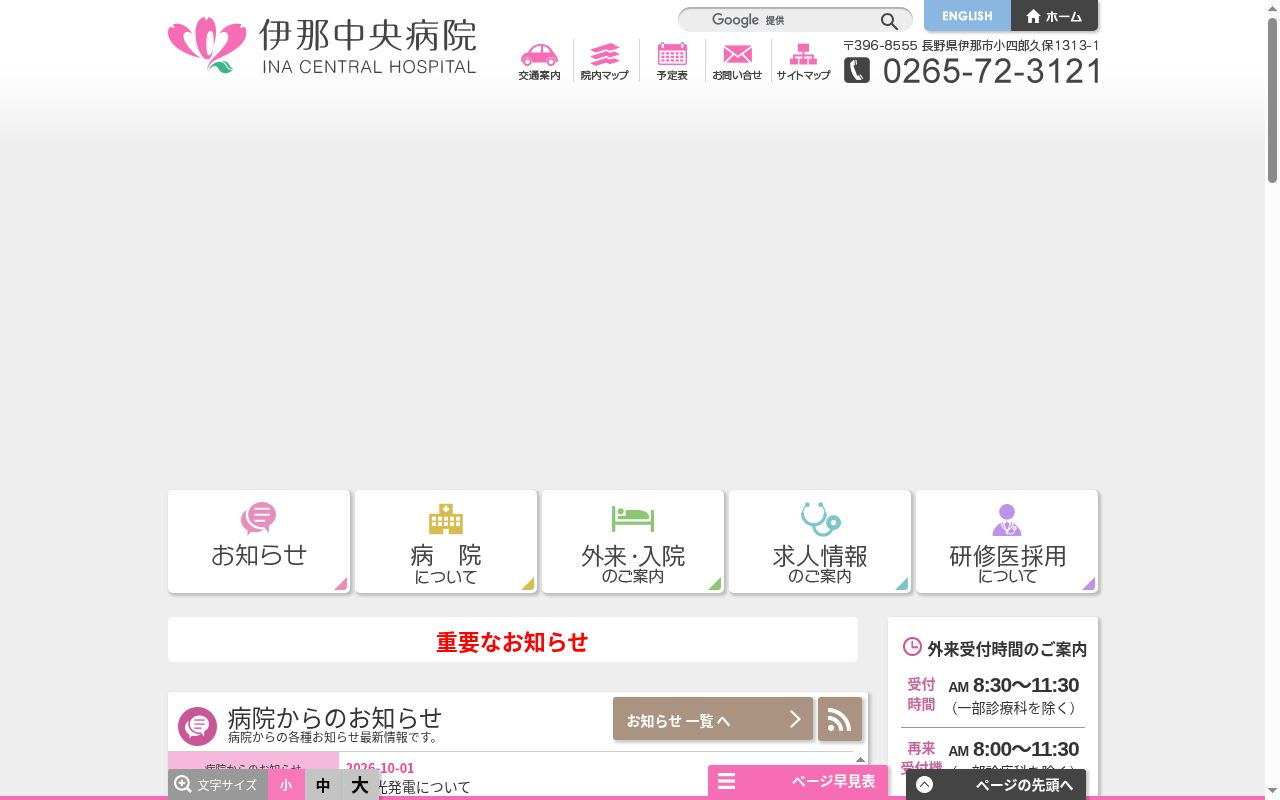
Task: Click the 病院からのお知らせ heading
Action: [x=335, y=717]
